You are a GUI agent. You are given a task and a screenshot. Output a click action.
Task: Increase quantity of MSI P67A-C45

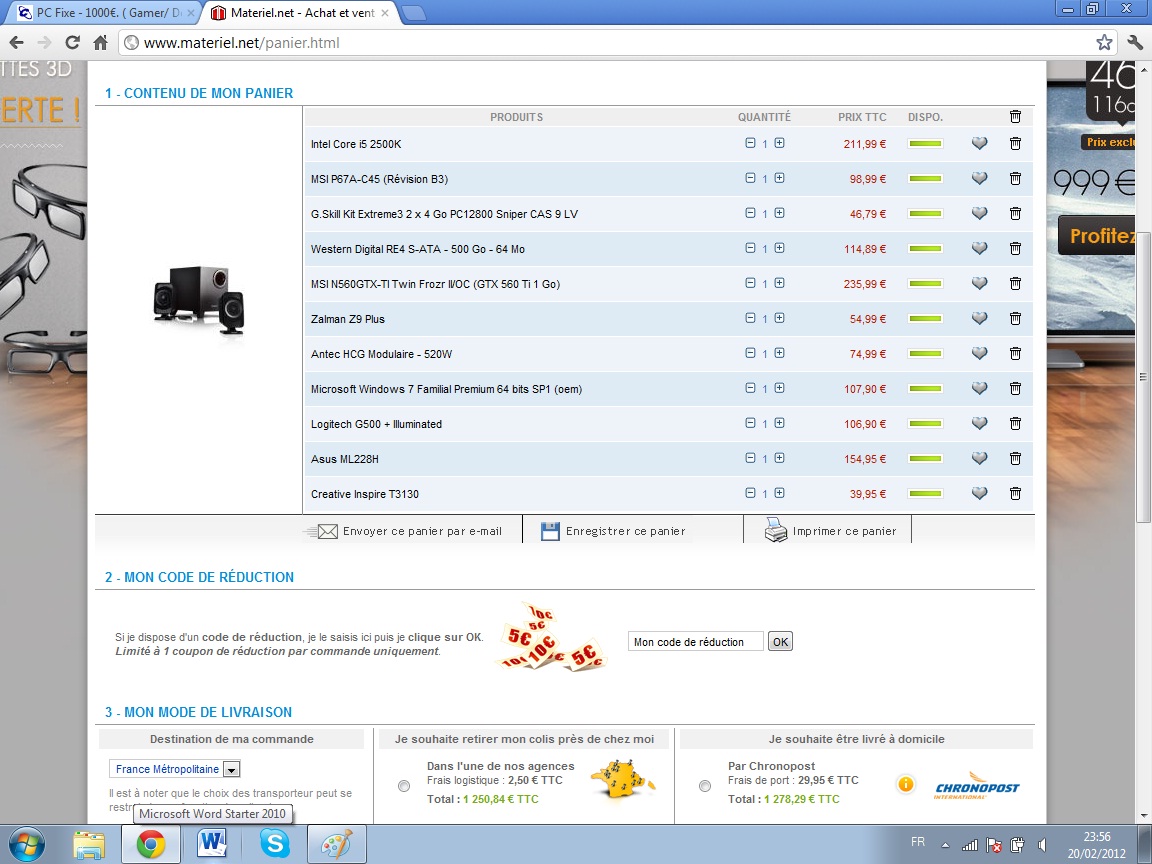point(779,178)
